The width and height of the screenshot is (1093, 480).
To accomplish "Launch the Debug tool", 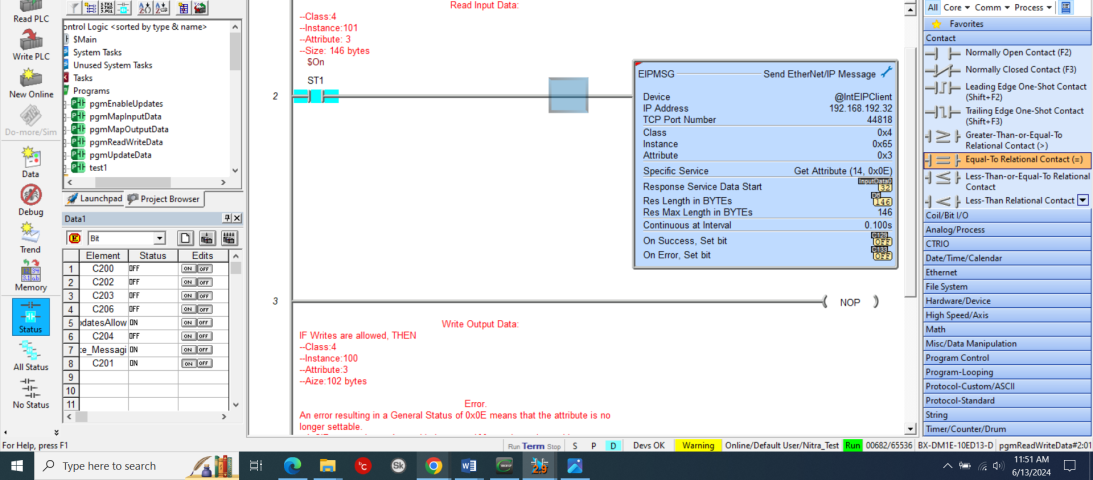I will pos(30,201).
